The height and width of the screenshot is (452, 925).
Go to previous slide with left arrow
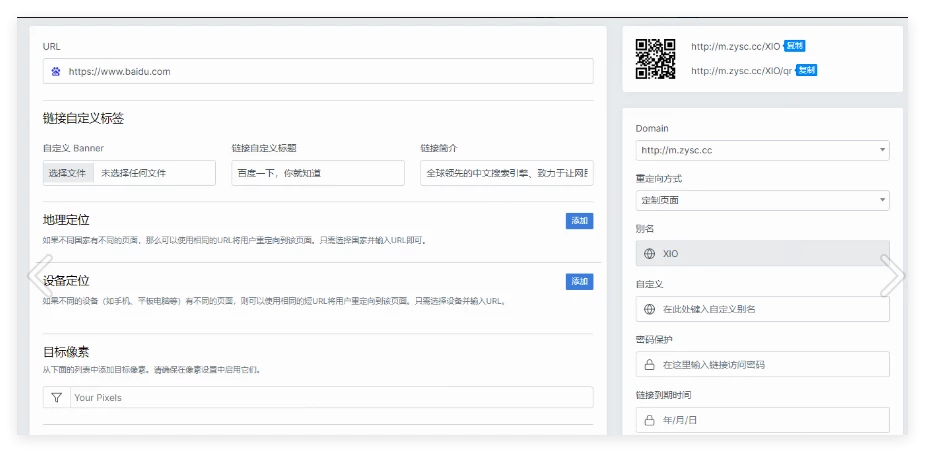38,275
